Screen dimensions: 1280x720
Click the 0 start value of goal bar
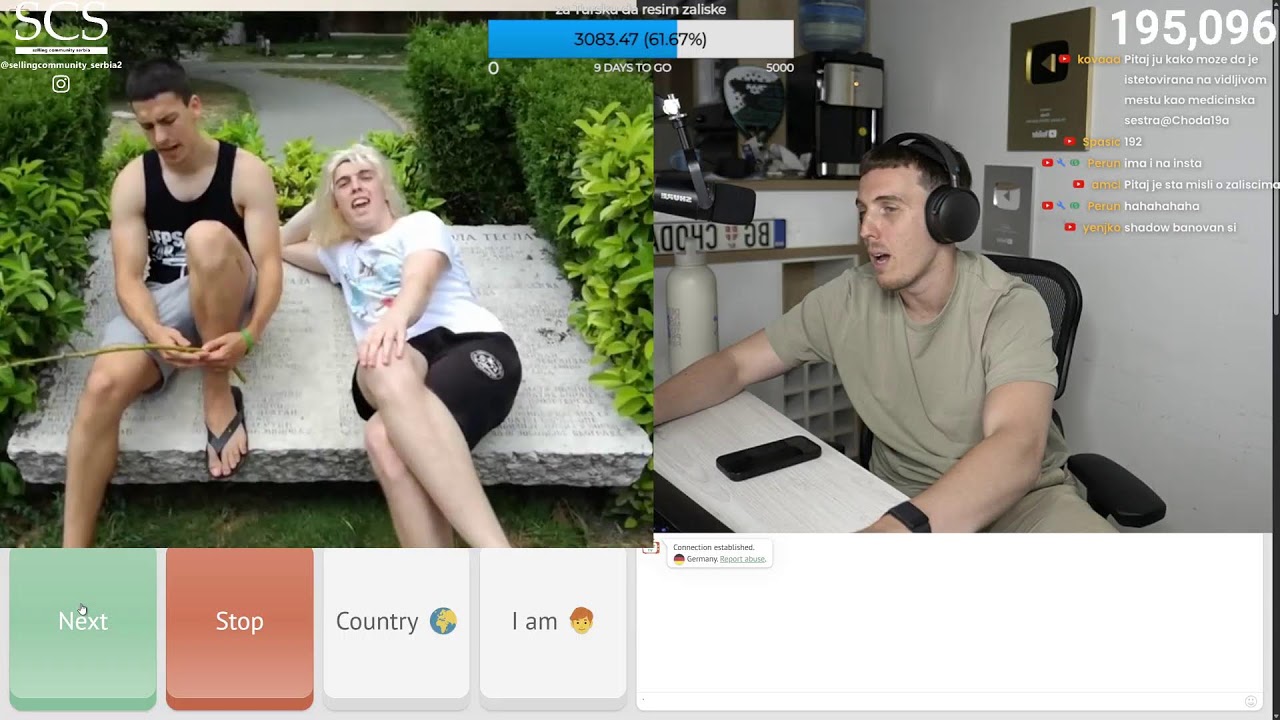[493, 68]
